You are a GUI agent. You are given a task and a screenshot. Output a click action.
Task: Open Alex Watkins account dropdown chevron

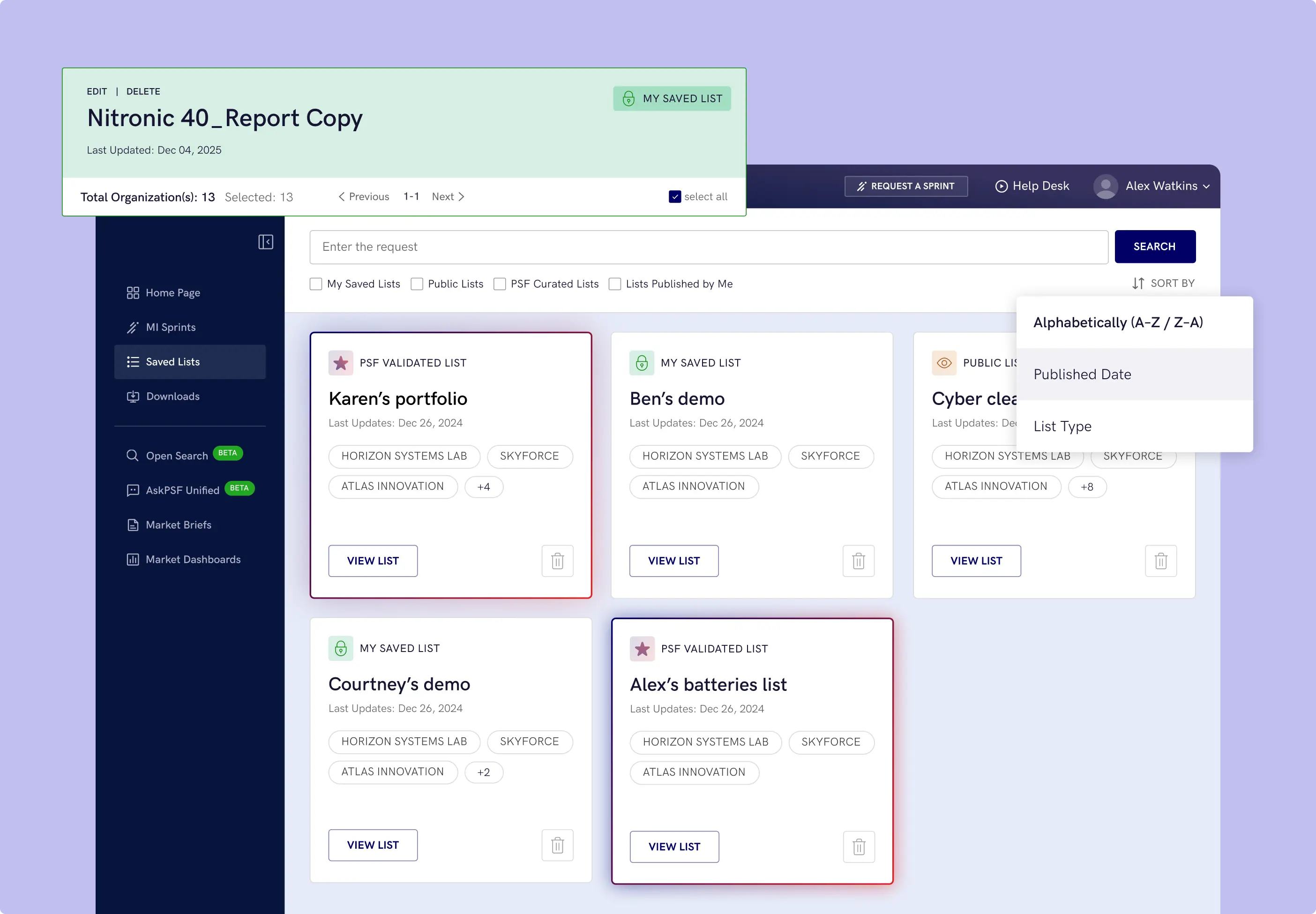[x=1207, y=187]
